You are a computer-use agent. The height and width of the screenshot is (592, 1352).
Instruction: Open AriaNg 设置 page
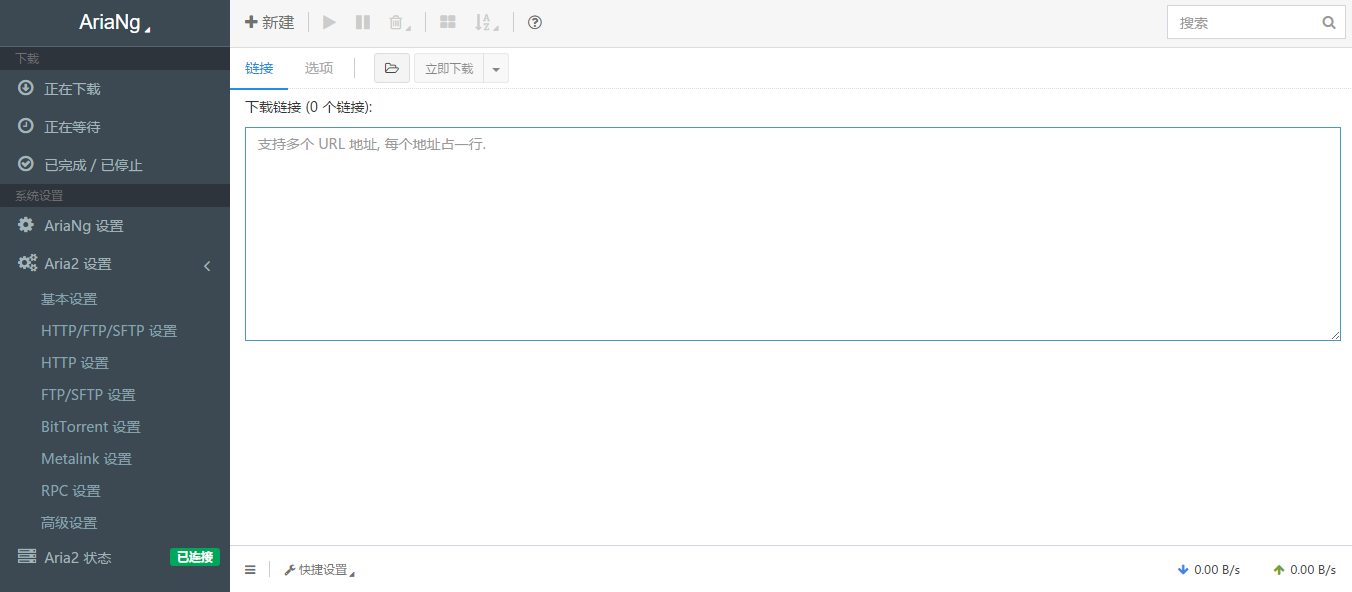[x=115, y=226]
